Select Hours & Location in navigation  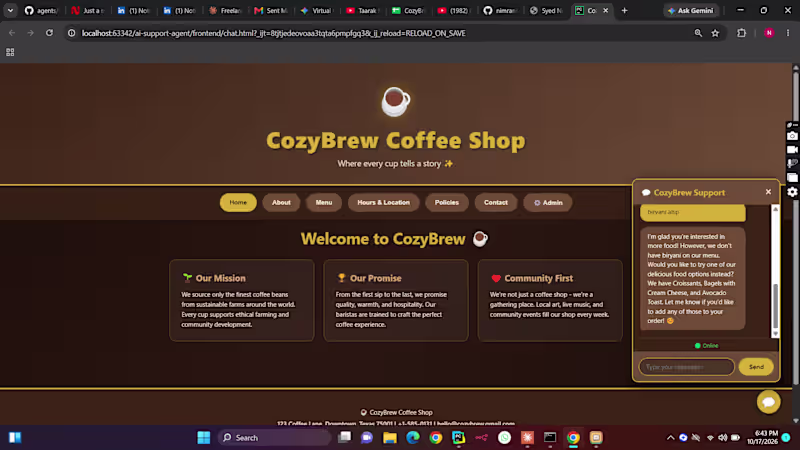coord(383,203)
